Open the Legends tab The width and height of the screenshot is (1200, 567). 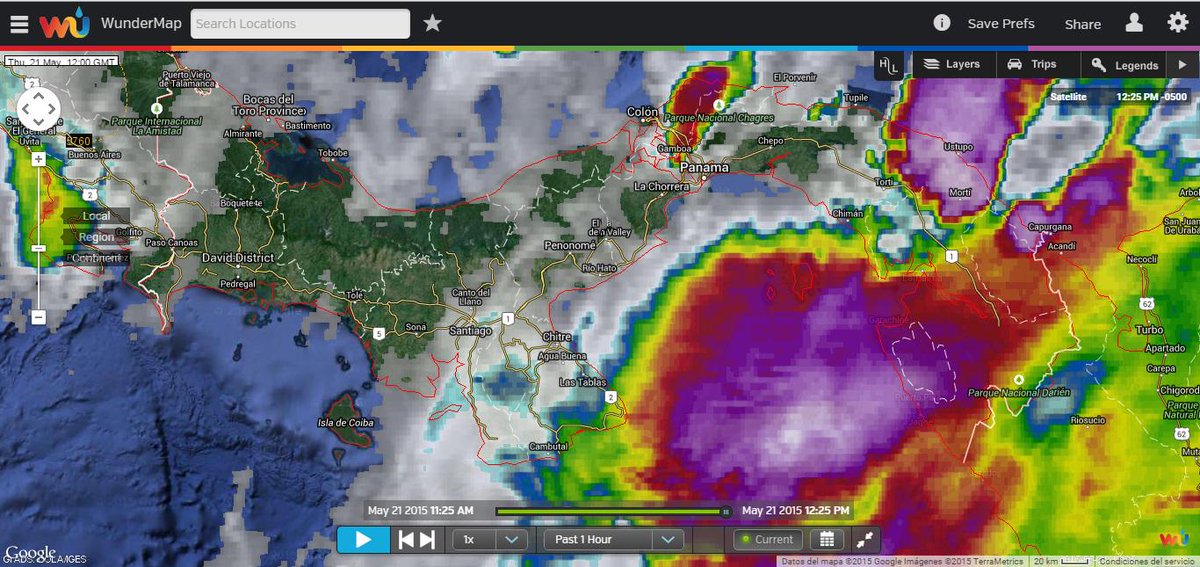click(x=1125, y=65)
